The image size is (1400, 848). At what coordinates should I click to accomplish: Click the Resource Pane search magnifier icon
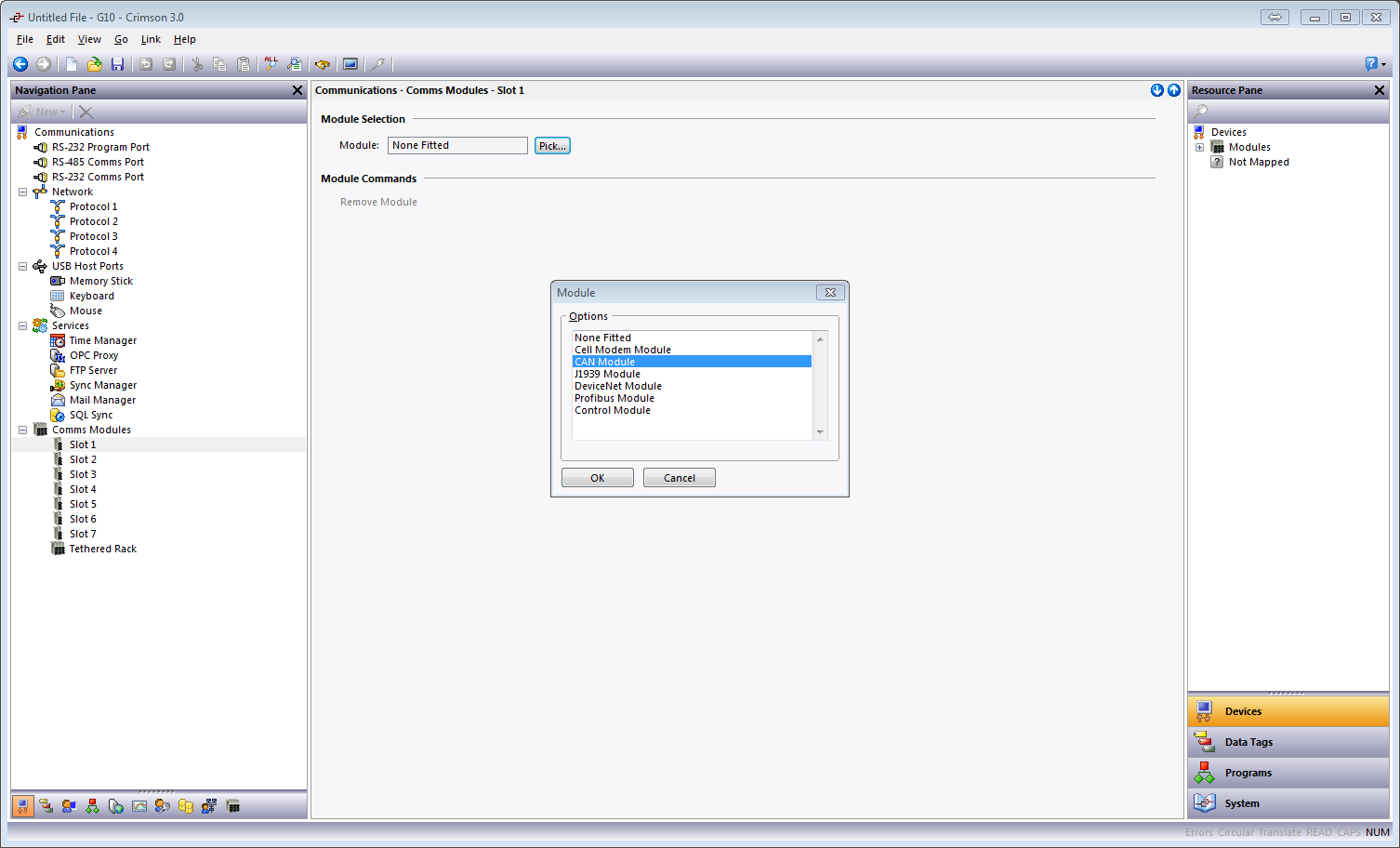tap(1201, 112)
